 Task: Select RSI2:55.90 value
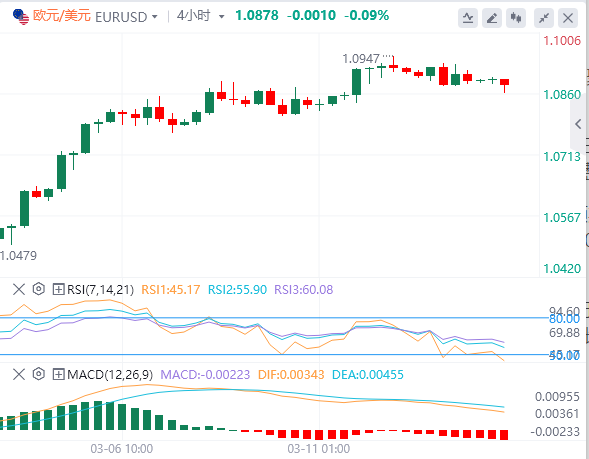click(x=237, y=290)
